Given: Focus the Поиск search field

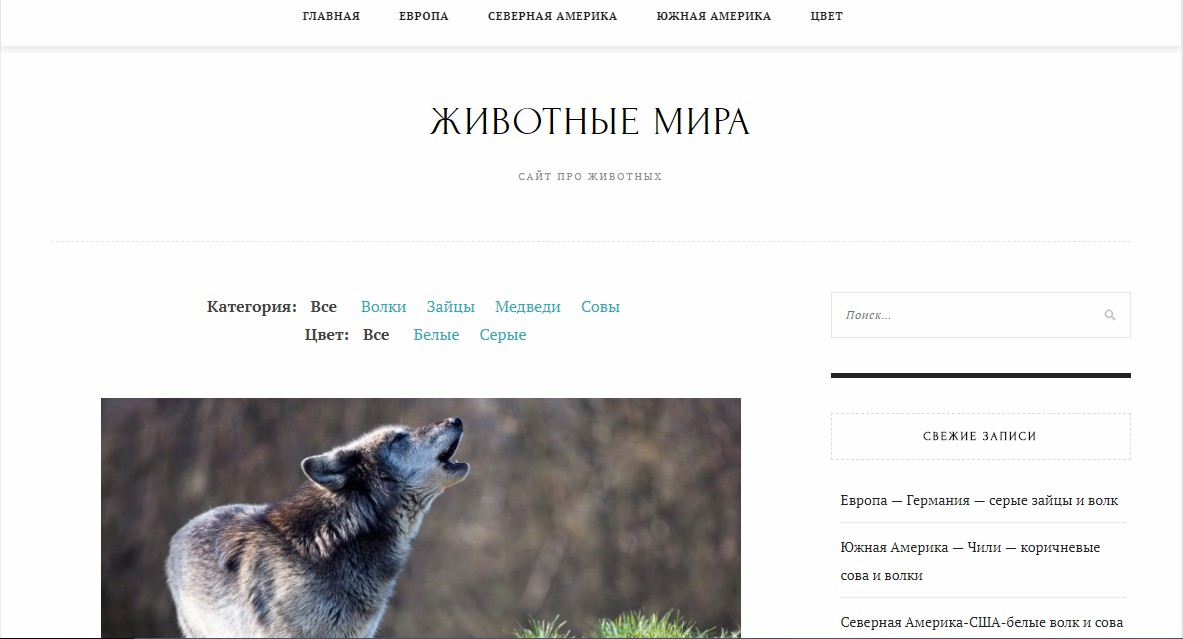Looking at the screenshot, I should click(980, 315).
